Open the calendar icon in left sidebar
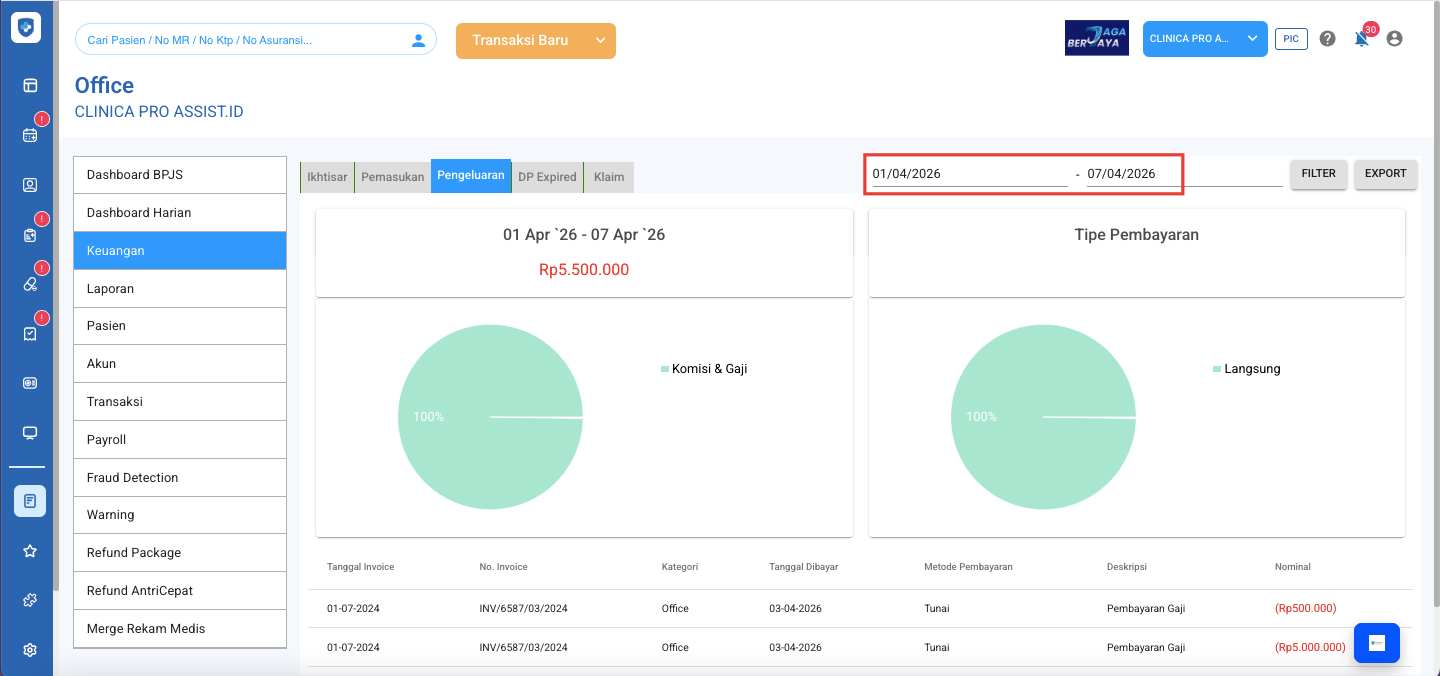Image resolution: width=1440 pixels, height=676 pixels. tap(30, 135)
